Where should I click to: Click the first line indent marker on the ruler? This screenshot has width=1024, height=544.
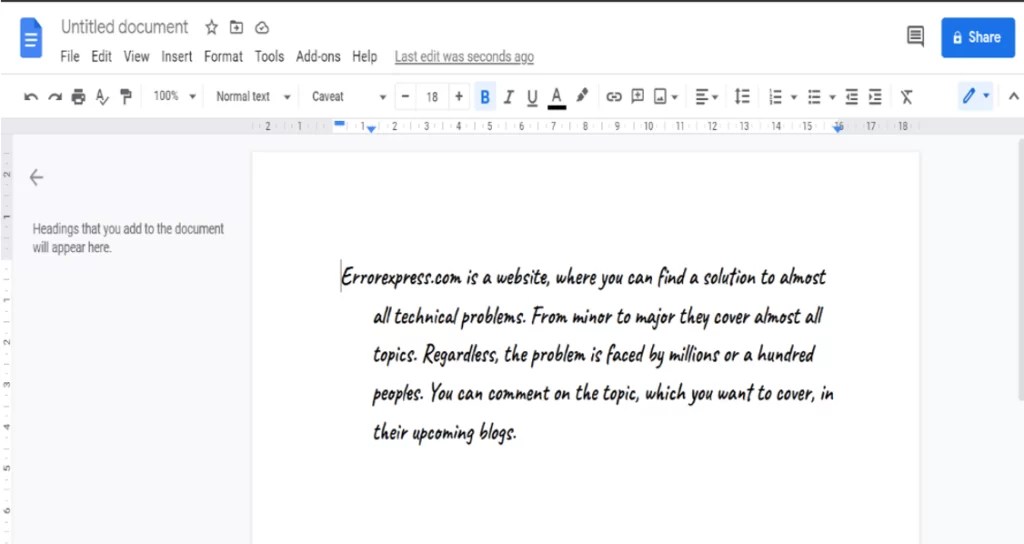[x=339, y=123]
